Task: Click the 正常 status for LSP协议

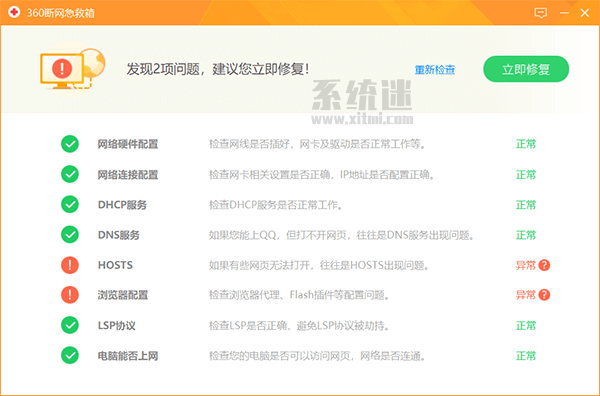Action: 526,326
